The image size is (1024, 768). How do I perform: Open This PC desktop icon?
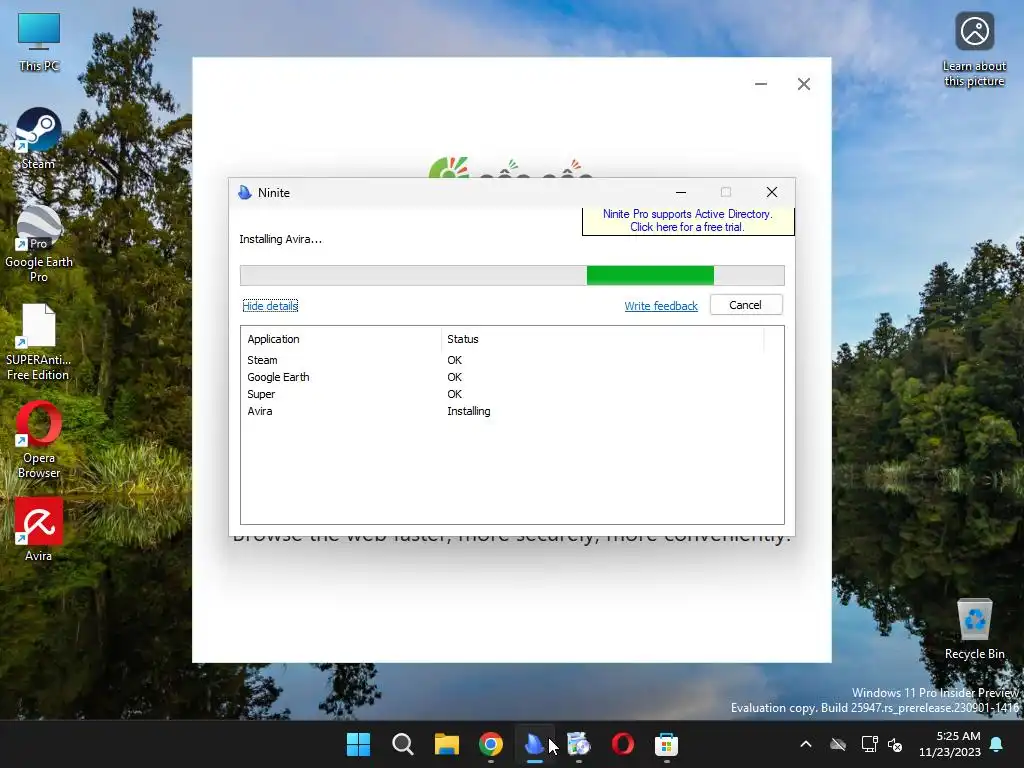[x=39, y=42]
